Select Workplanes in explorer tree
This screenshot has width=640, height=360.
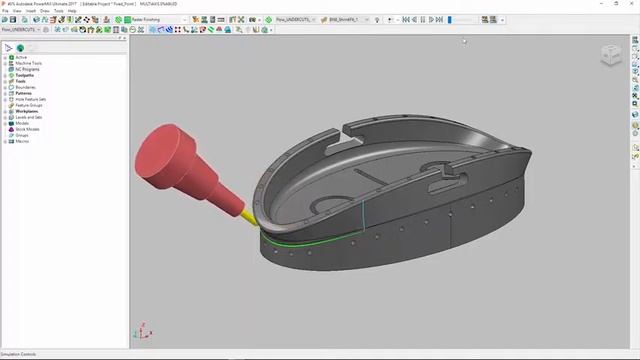click(x=27, y=111)
